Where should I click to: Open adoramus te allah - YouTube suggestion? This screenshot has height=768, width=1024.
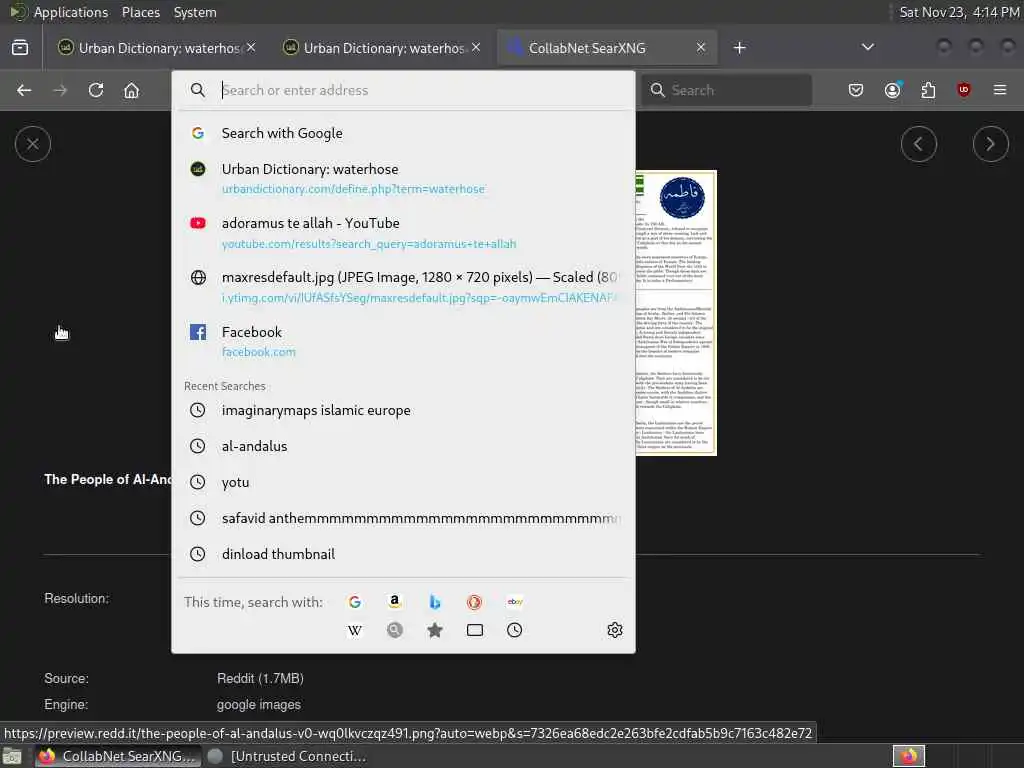point(403,232)
